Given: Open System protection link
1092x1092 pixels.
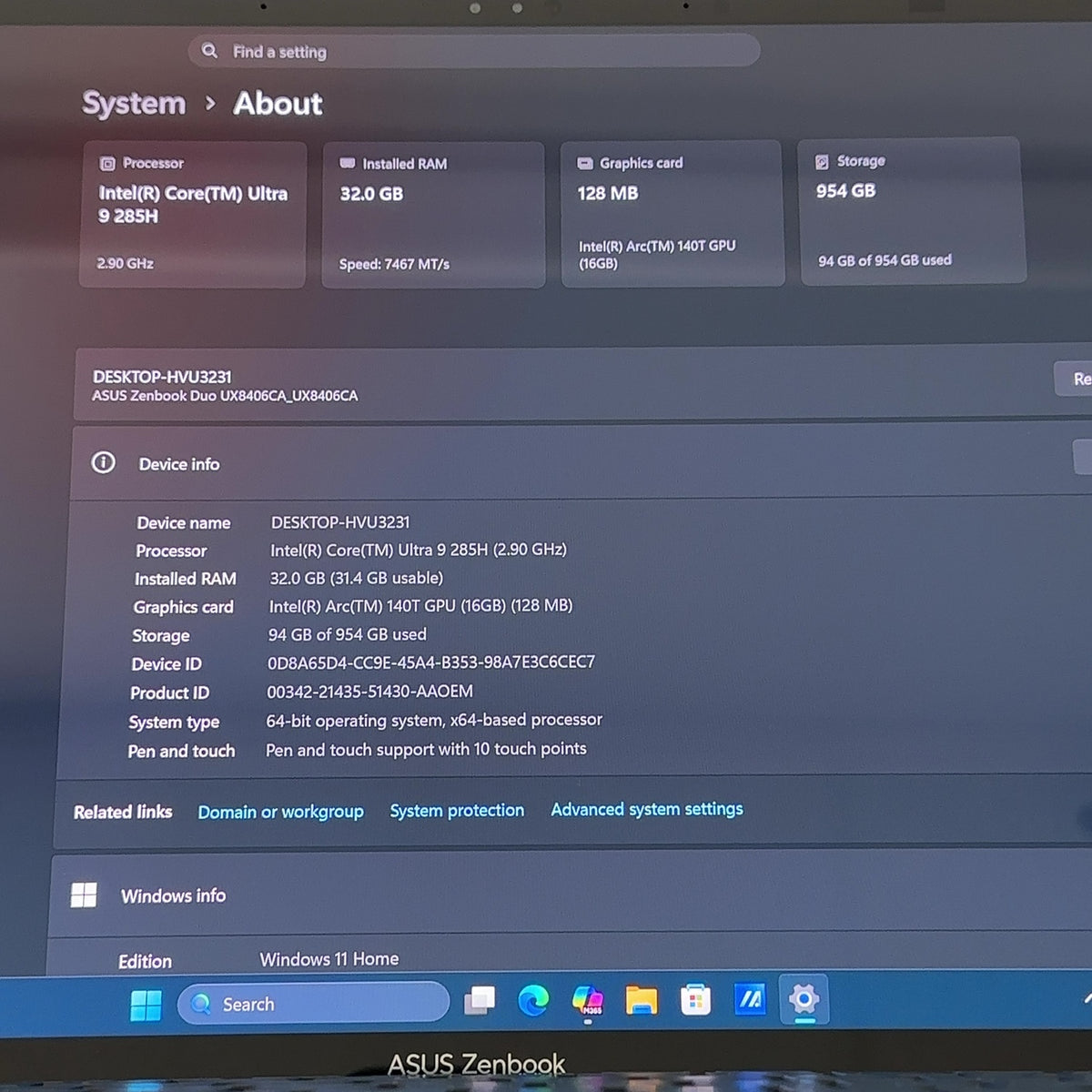Looking at the screenshot, I should pos(457,810).
